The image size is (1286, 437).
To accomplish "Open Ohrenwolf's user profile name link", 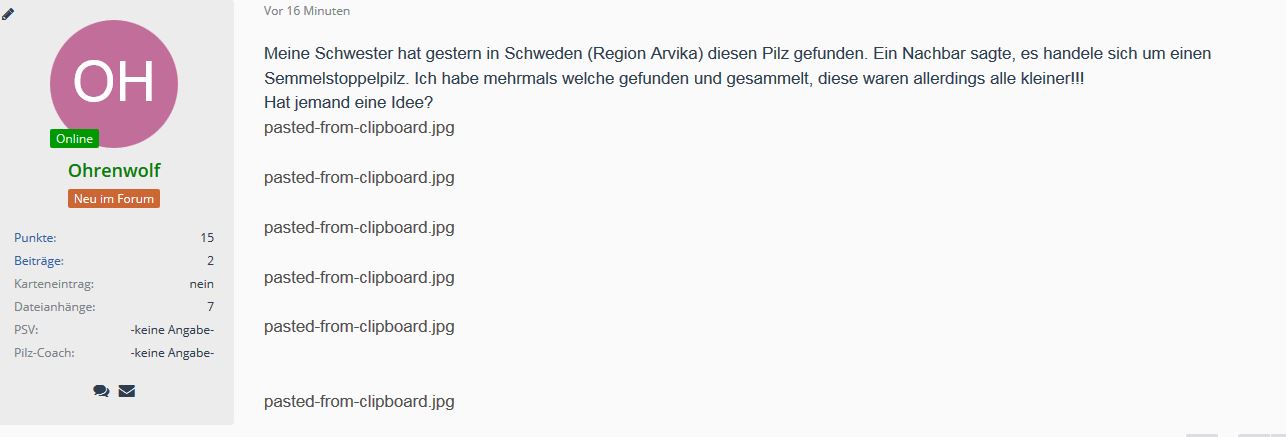I will pos(114,171).
